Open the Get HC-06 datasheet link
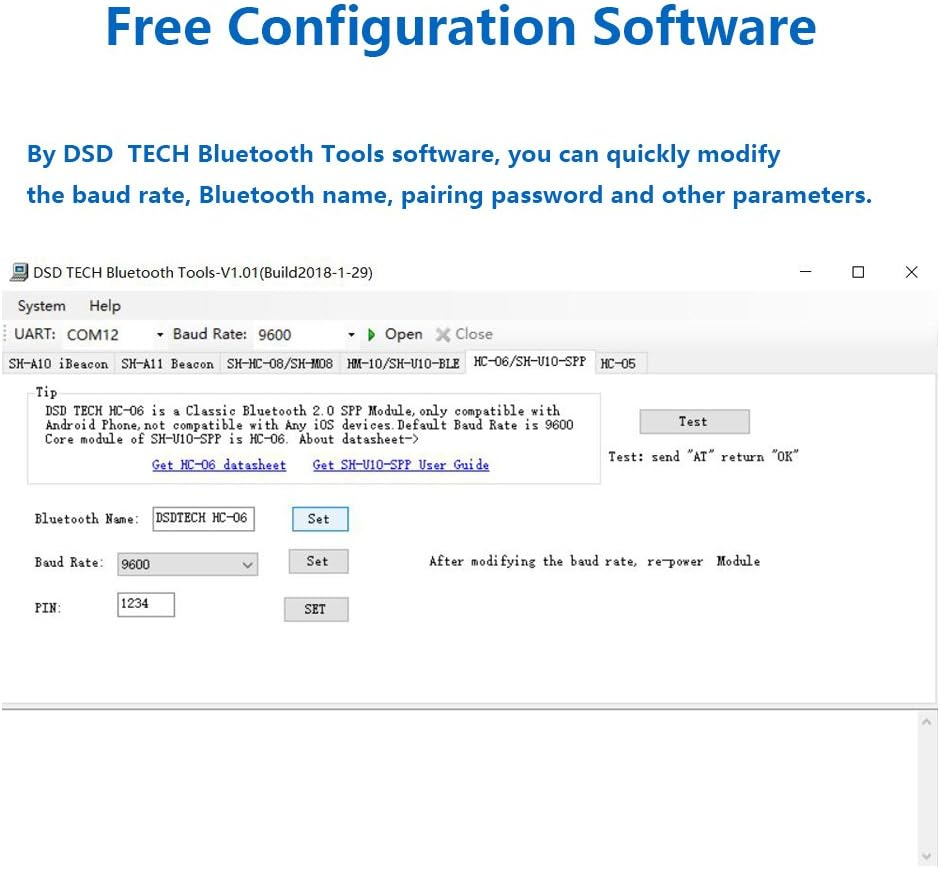This screenshot has height=869, width=940. pyautogui.click(x=218, y=465)
